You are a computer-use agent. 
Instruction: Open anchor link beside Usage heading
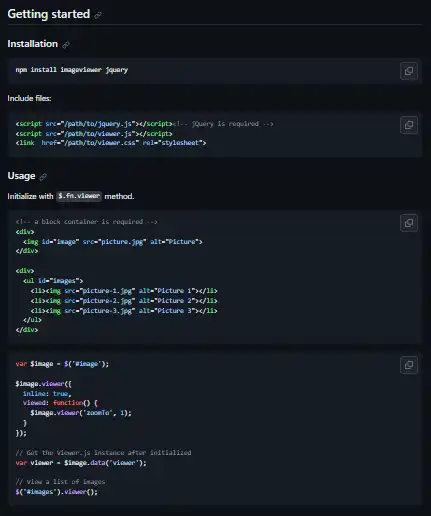[43, 177]
